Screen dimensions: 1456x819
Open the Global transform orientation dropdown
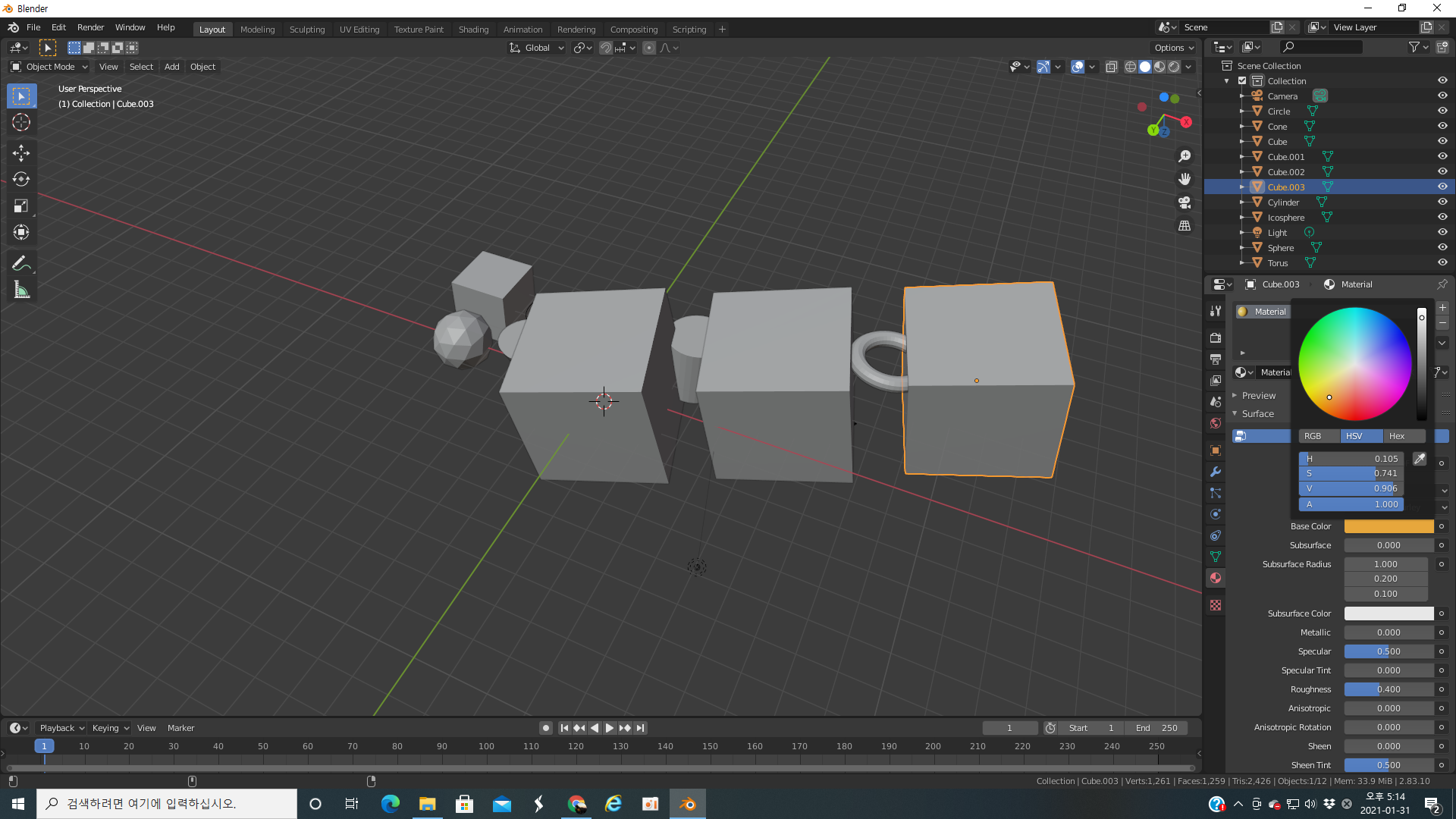tap(537, 48)
